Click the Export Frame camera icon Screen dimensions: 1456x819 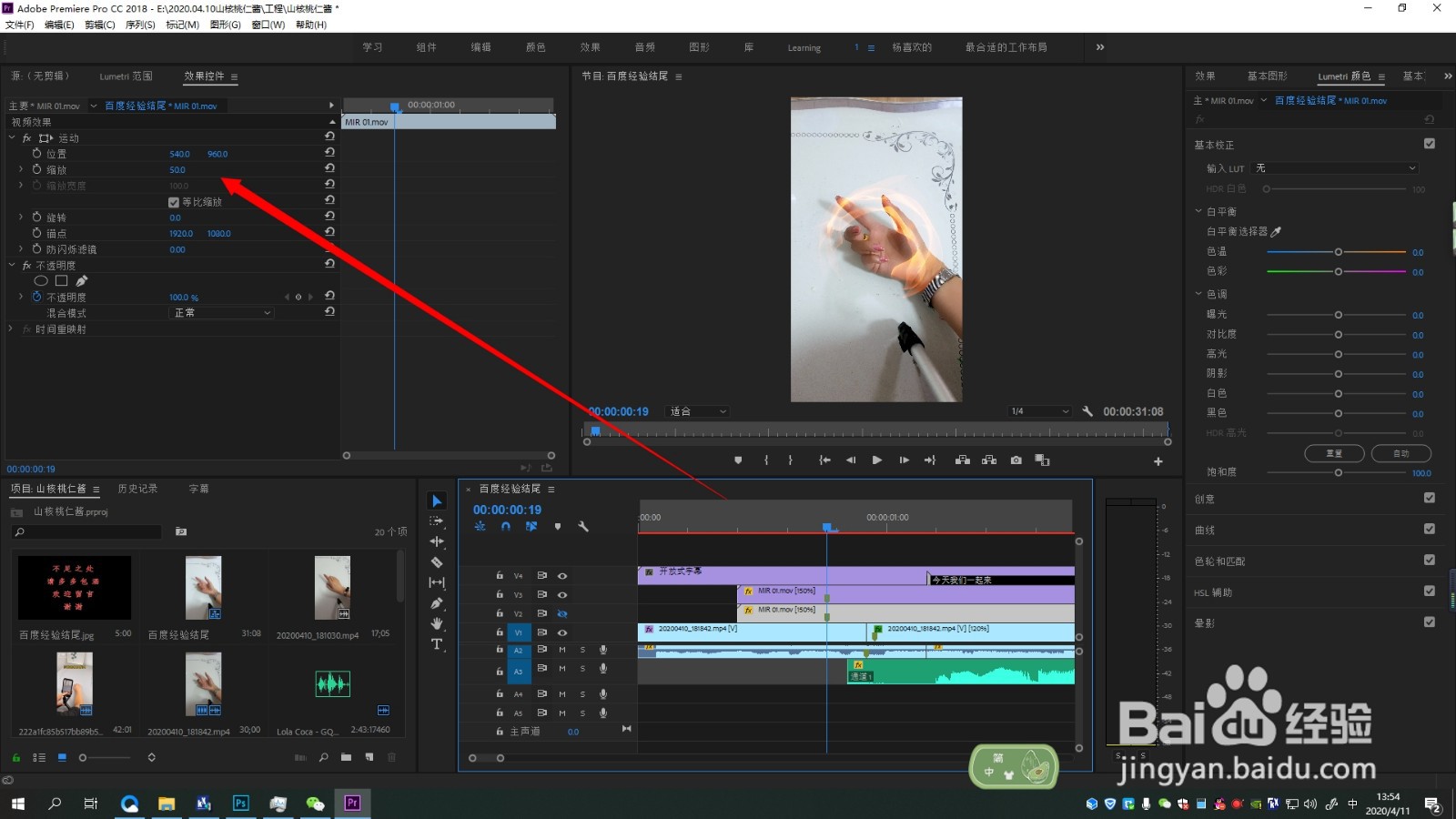coord(1016,460)
